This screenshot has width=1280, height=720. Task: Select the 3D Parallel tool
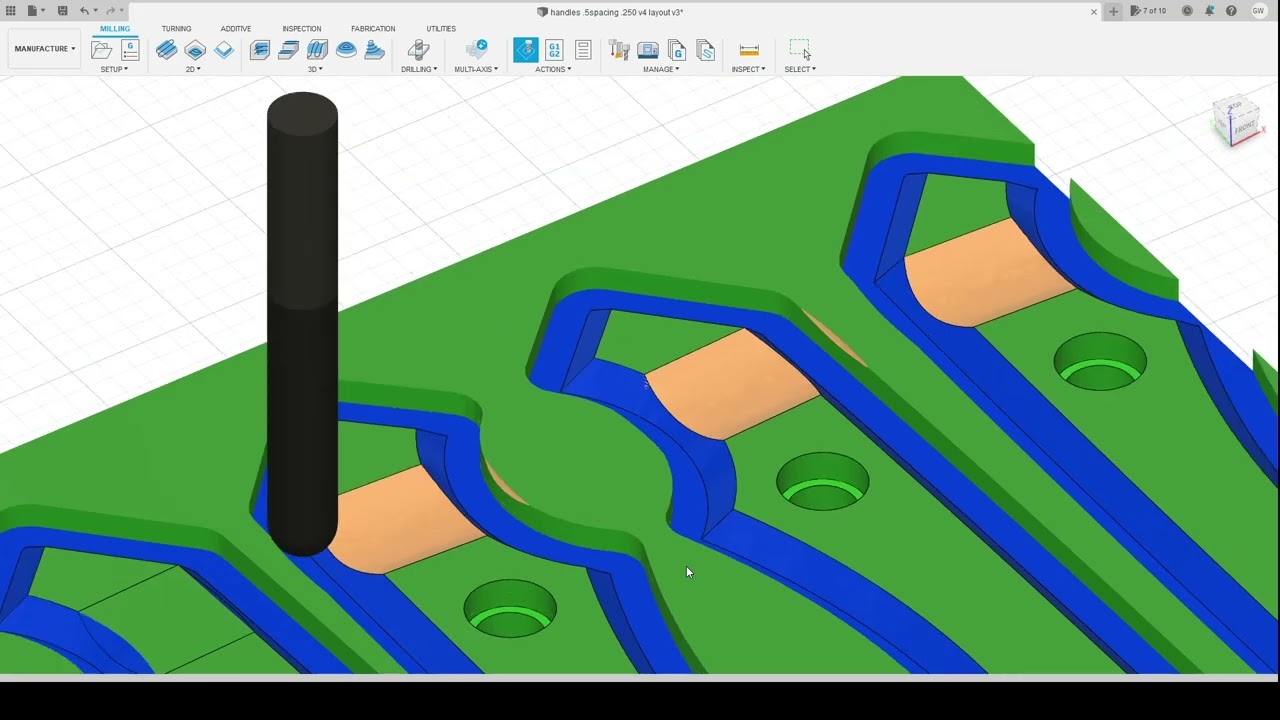point(317,50)
